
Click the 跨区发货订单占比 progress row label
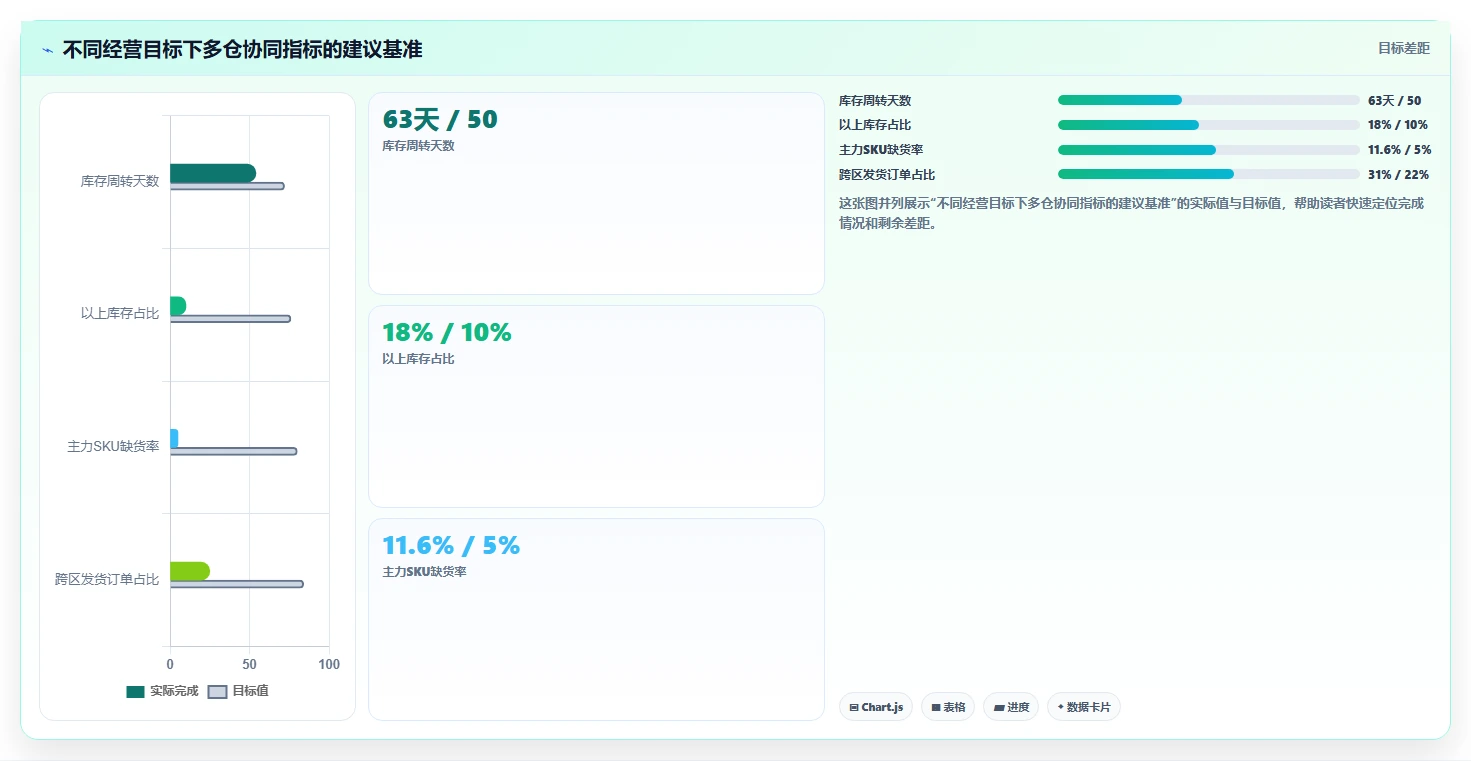click(x=887, y=175)
